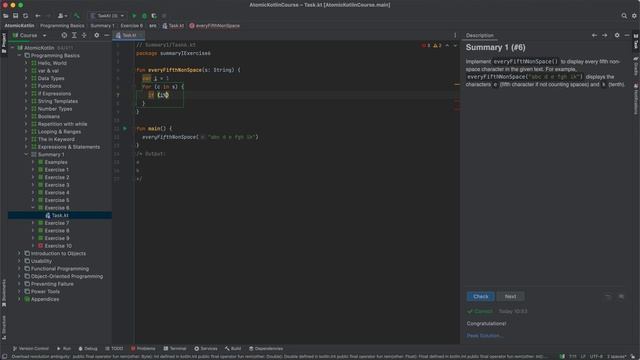Open Version Control tool window
The width and height of the screenshot is (640, 360).
coord(31,349)
